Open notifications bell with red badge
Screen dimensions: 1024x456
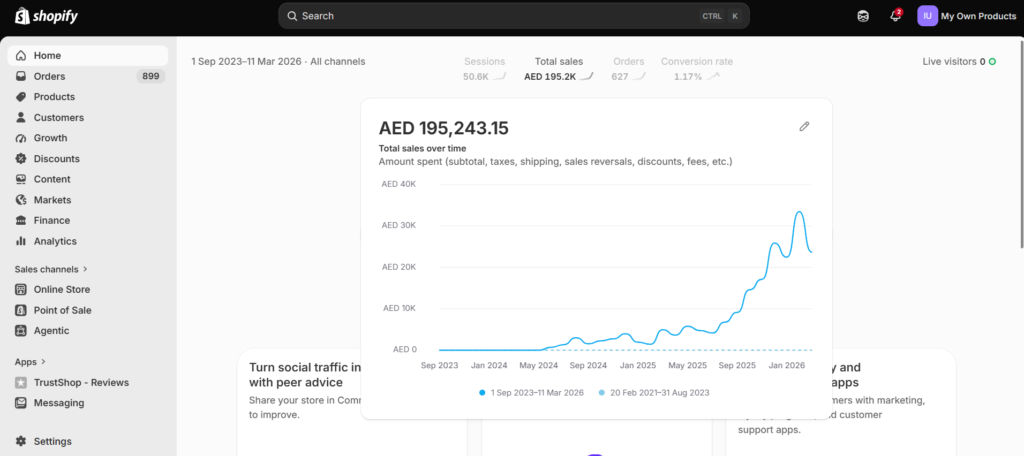[895, 16]
